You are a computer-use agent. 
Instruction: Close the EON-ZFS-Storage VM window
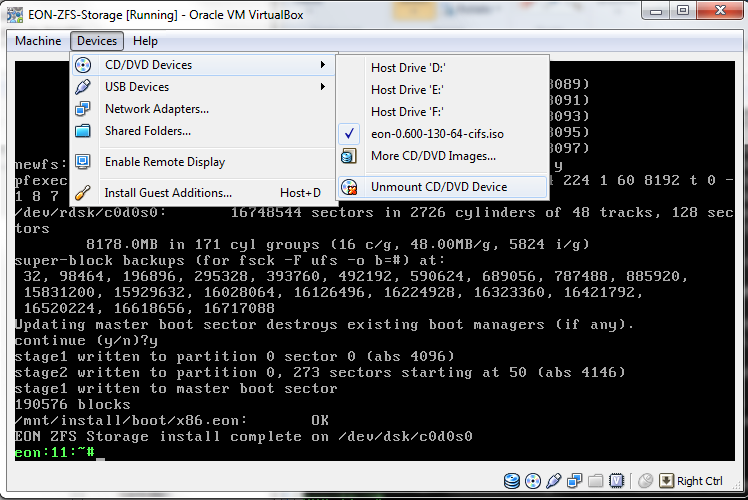click(720, 10)
